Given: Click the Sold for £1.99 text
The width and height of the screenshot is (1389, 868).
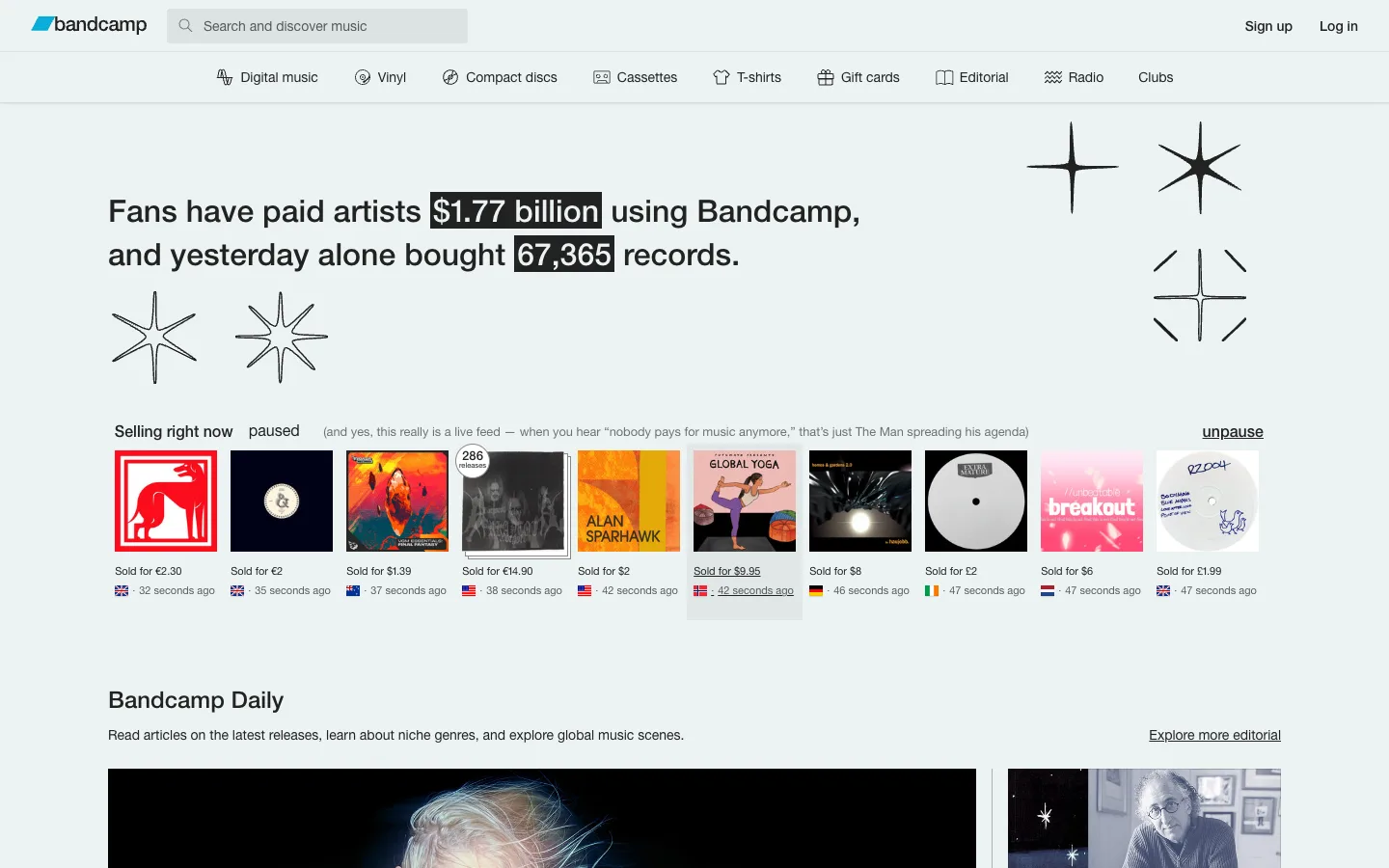Looking at the screenshot, I should (x=1189, y=571).
